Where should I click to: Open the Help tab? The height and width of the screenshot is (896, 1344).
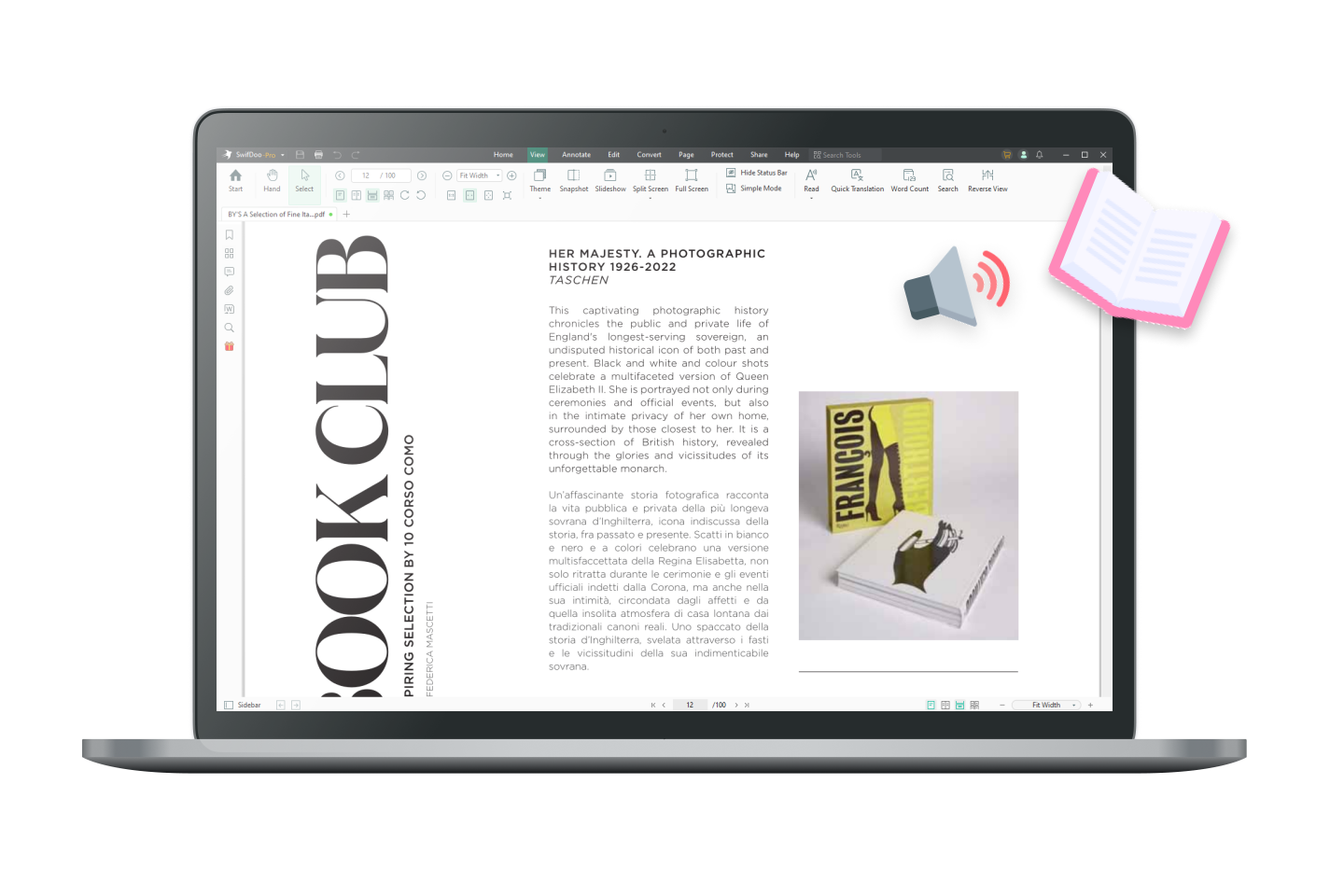(x=791, y=155)
